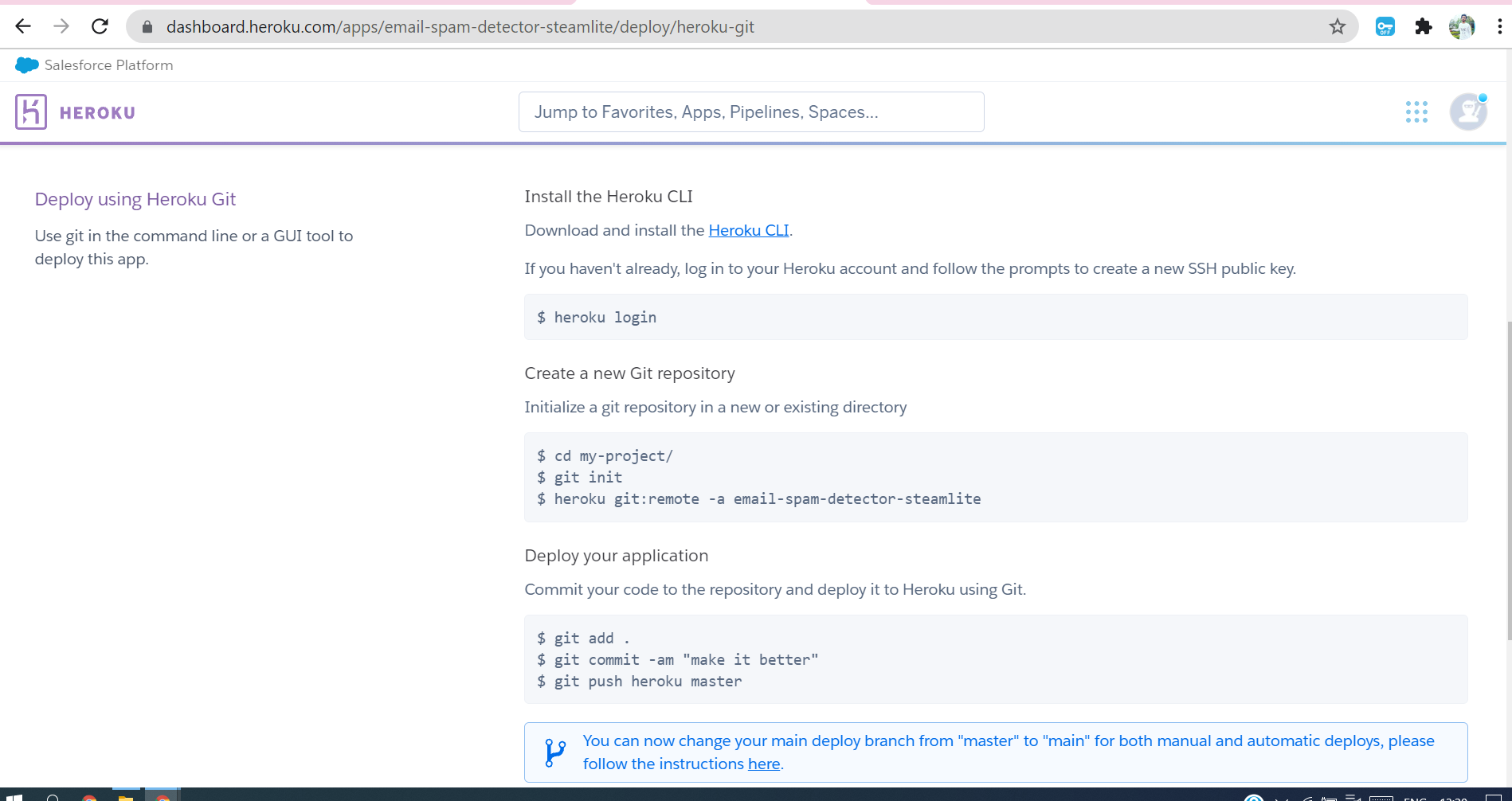Open the Heroku home icon
The height and width of the screenshot is (801, 1512).
[31, 111]
